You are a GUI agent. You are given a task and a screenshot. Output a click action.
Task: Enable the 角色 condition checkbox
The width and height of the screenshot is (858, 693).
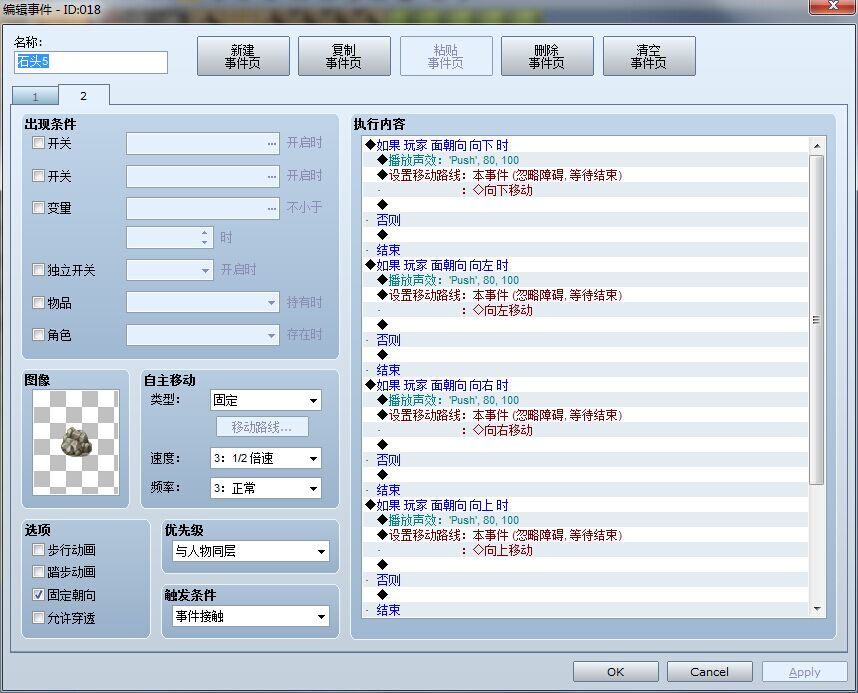pos(38,334)
